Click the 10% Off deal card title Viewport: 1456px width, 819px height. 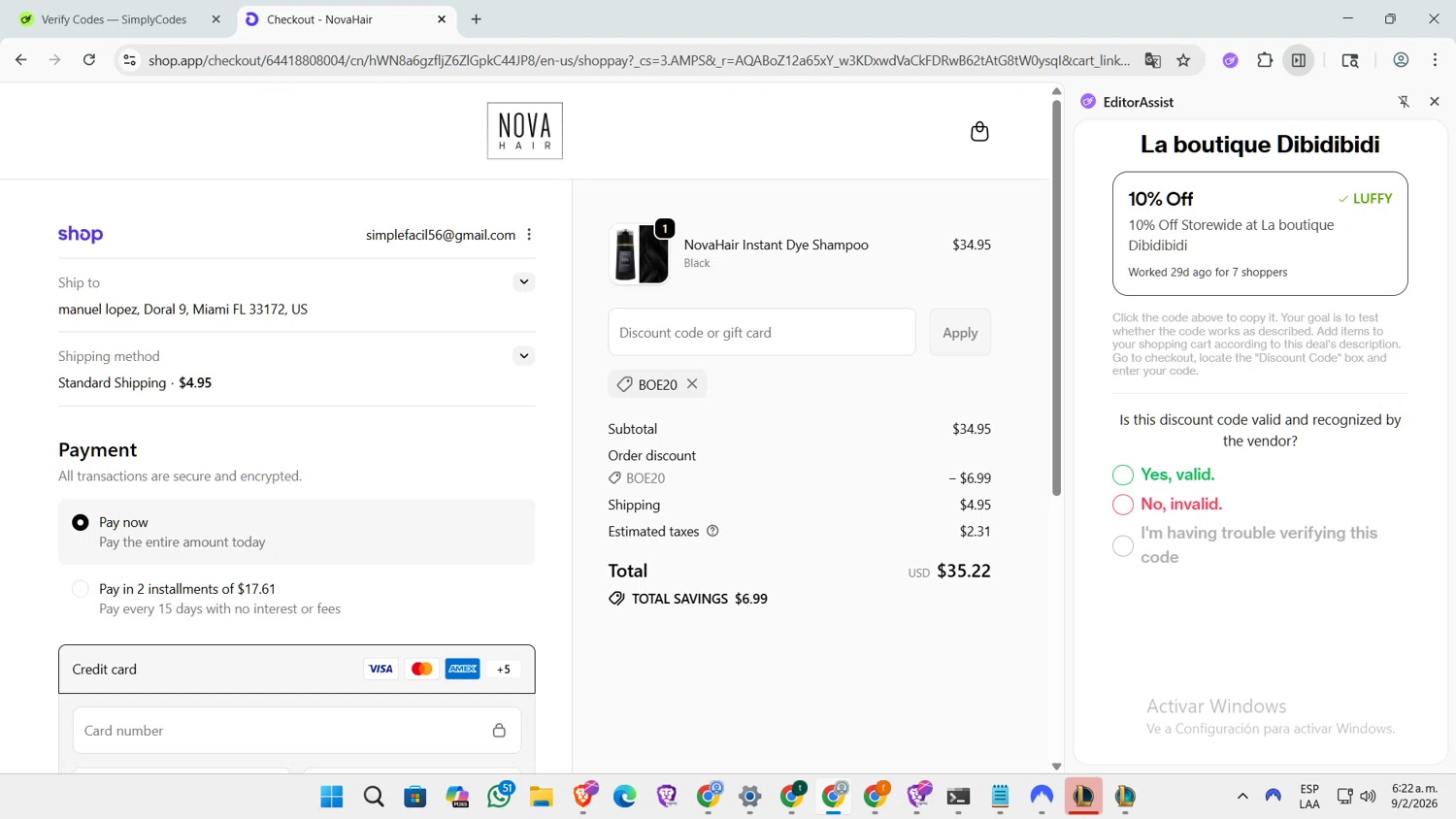click(1161, 199)
